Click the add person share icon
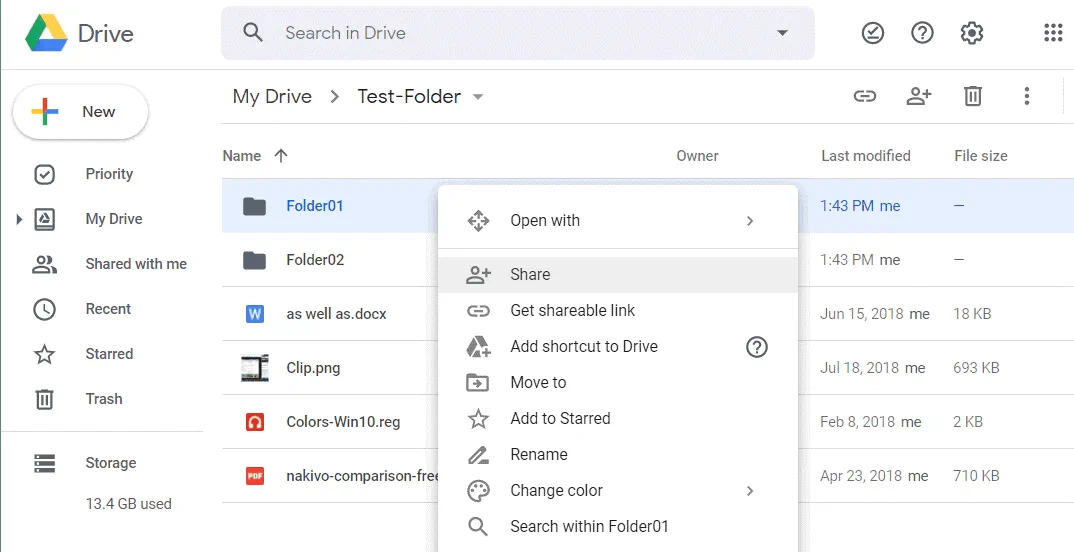 click(x=918, y=96)
